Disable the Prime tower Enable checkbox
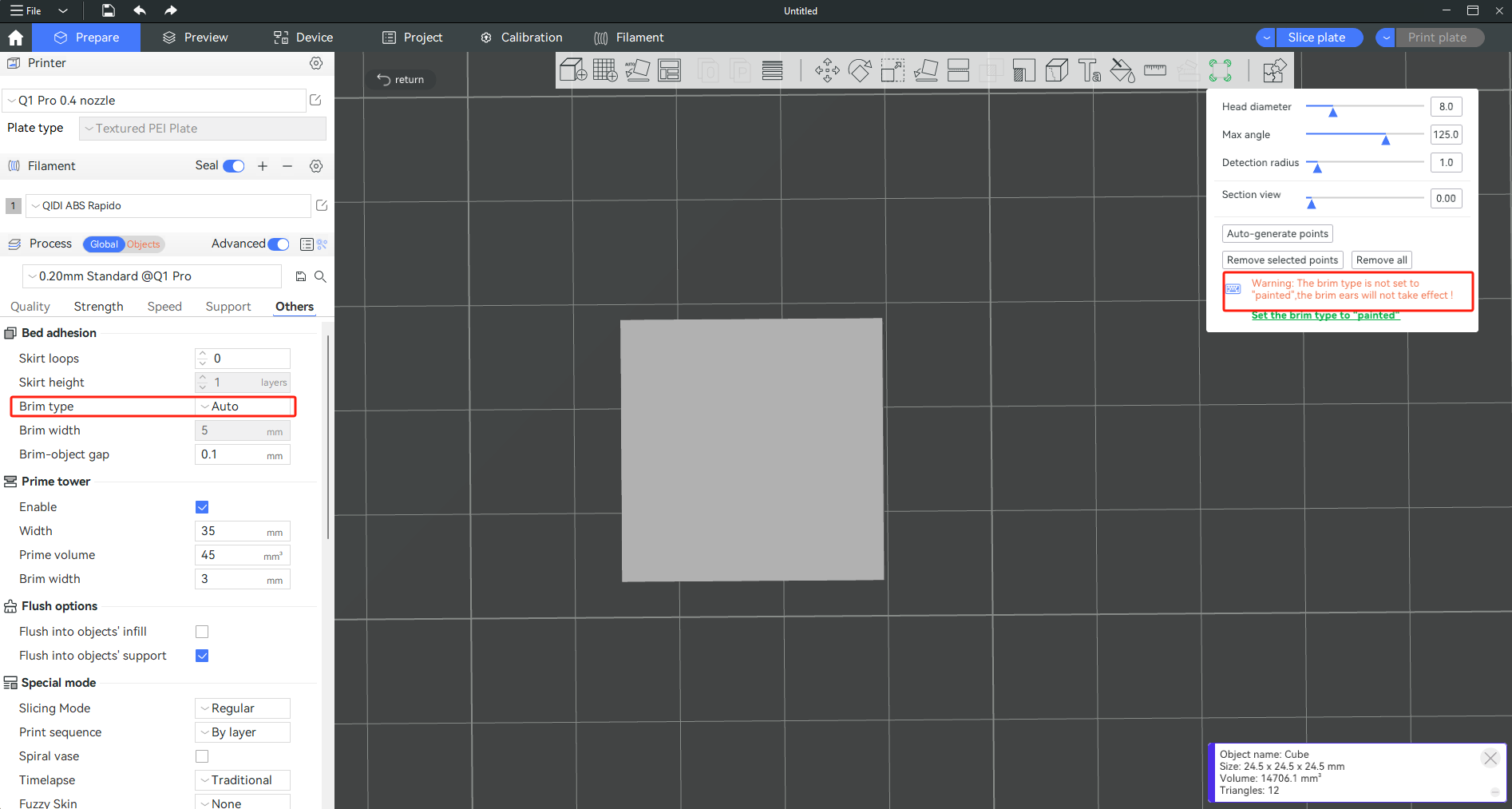 click(202, 507)
